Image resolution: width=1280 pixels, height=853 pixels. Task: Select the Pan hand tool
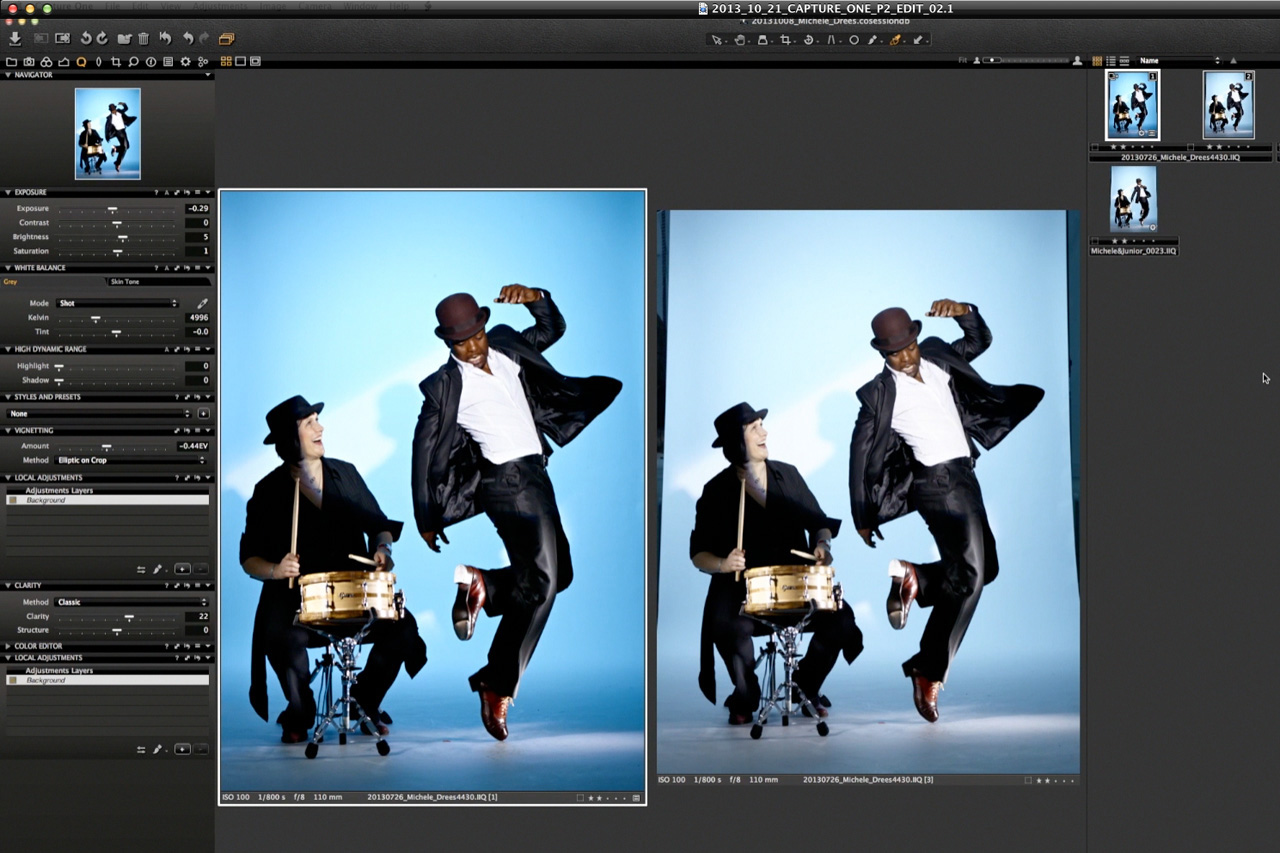coord(742,40)
